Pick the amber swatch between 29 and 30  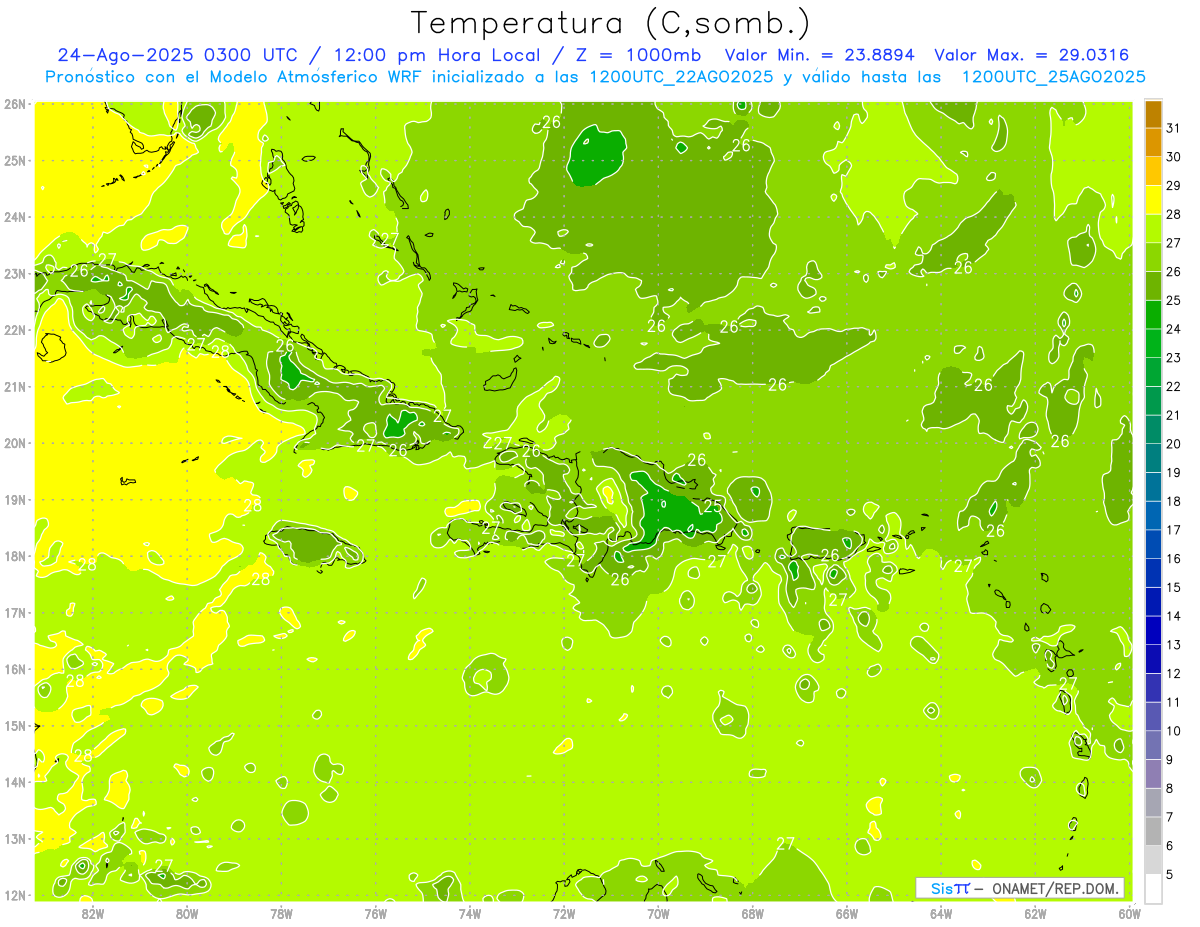(1153, 171)
